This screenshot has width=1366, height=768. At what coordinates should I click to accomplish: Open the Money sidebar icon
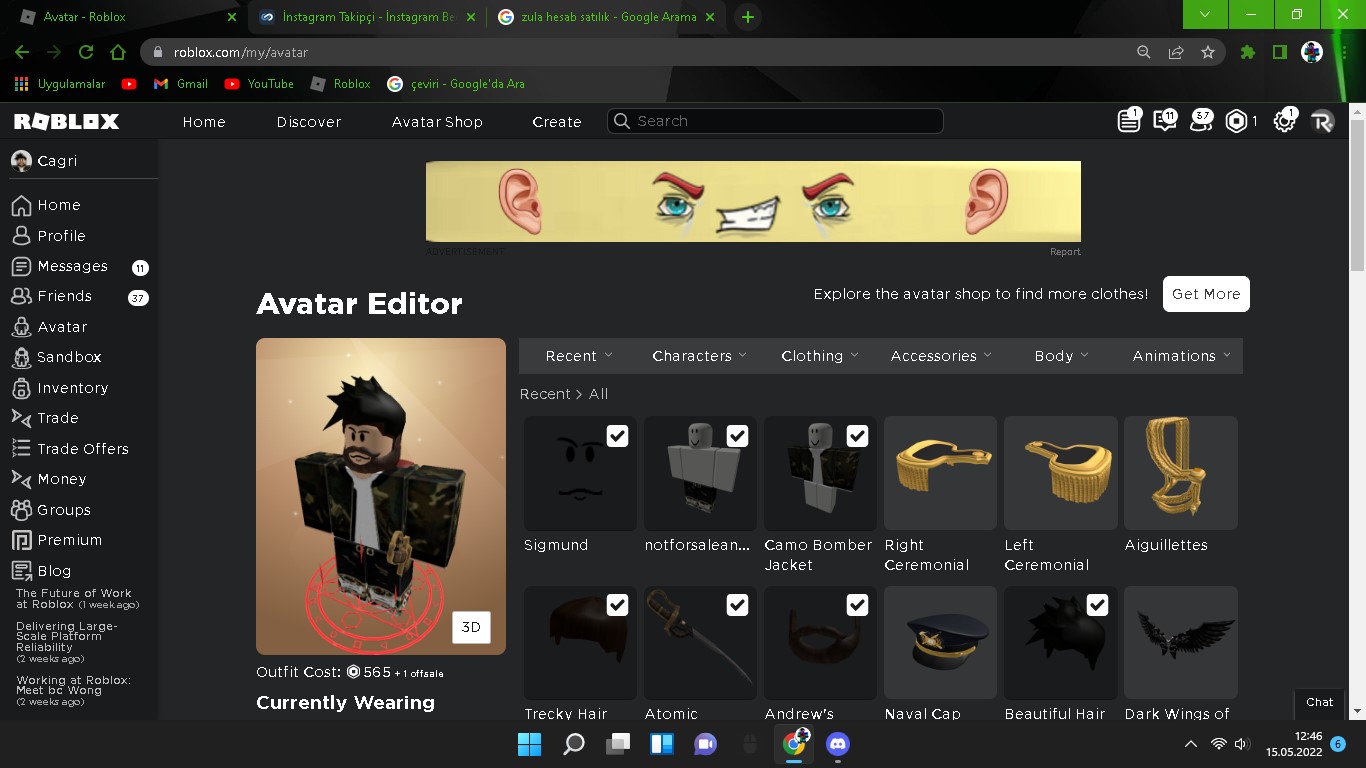(21, 479)
